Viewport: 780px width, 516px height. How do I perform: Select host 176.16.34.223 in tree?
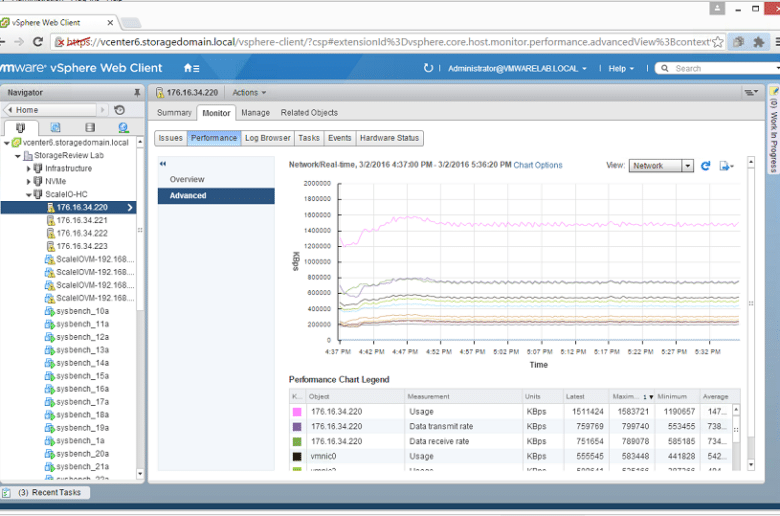point(82,246)
